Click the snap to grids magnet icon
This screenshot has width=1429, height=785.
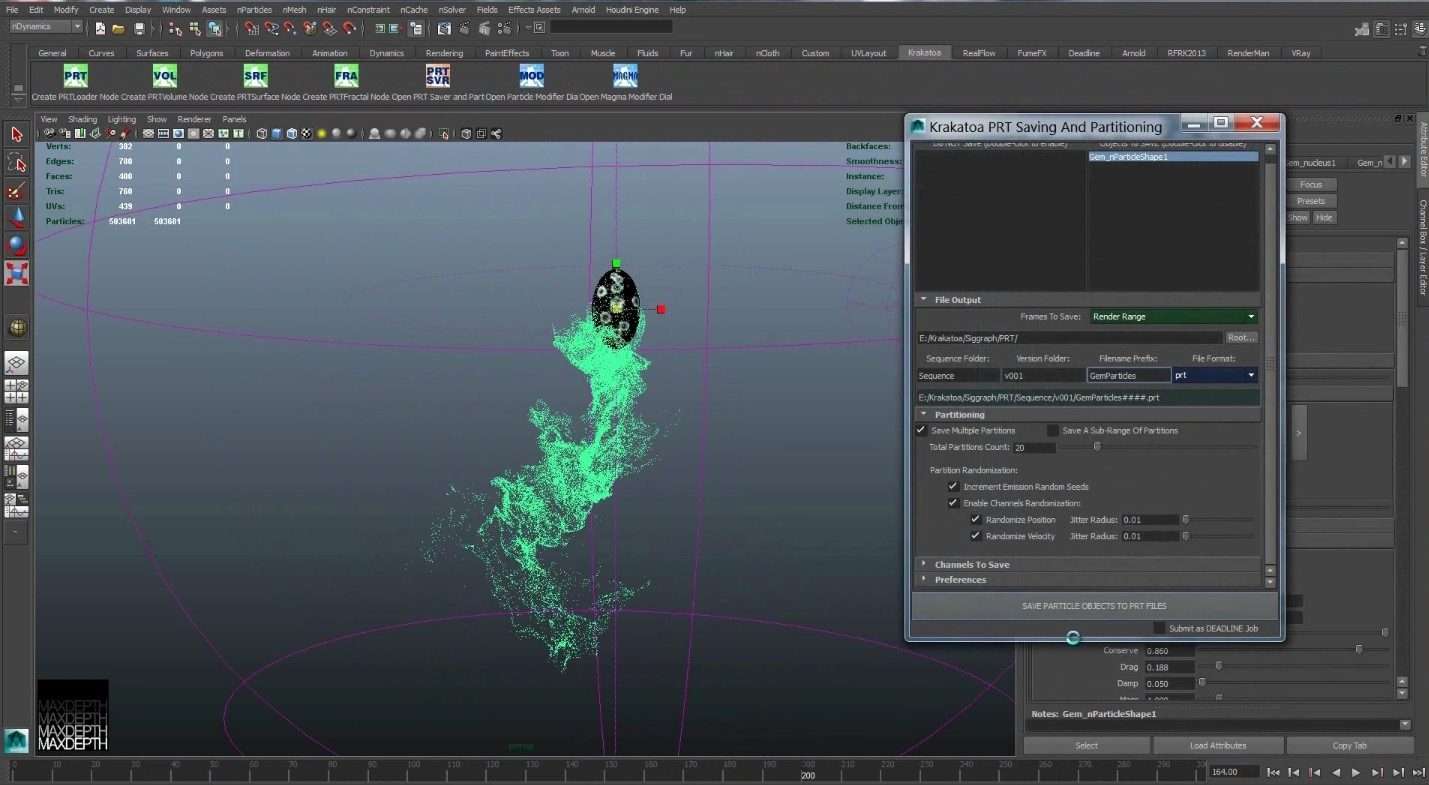click(254, 28)
